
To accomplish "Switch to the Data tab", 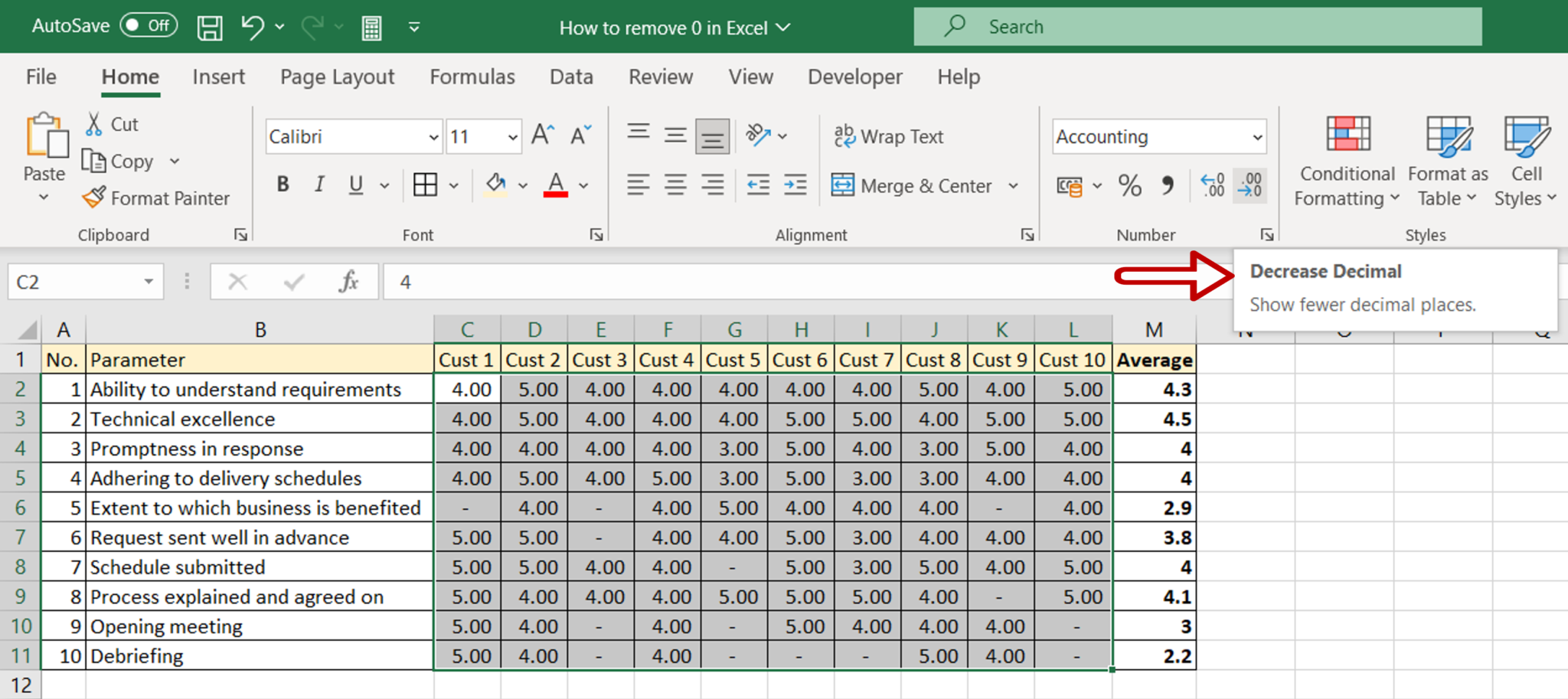I will point(571,77).
